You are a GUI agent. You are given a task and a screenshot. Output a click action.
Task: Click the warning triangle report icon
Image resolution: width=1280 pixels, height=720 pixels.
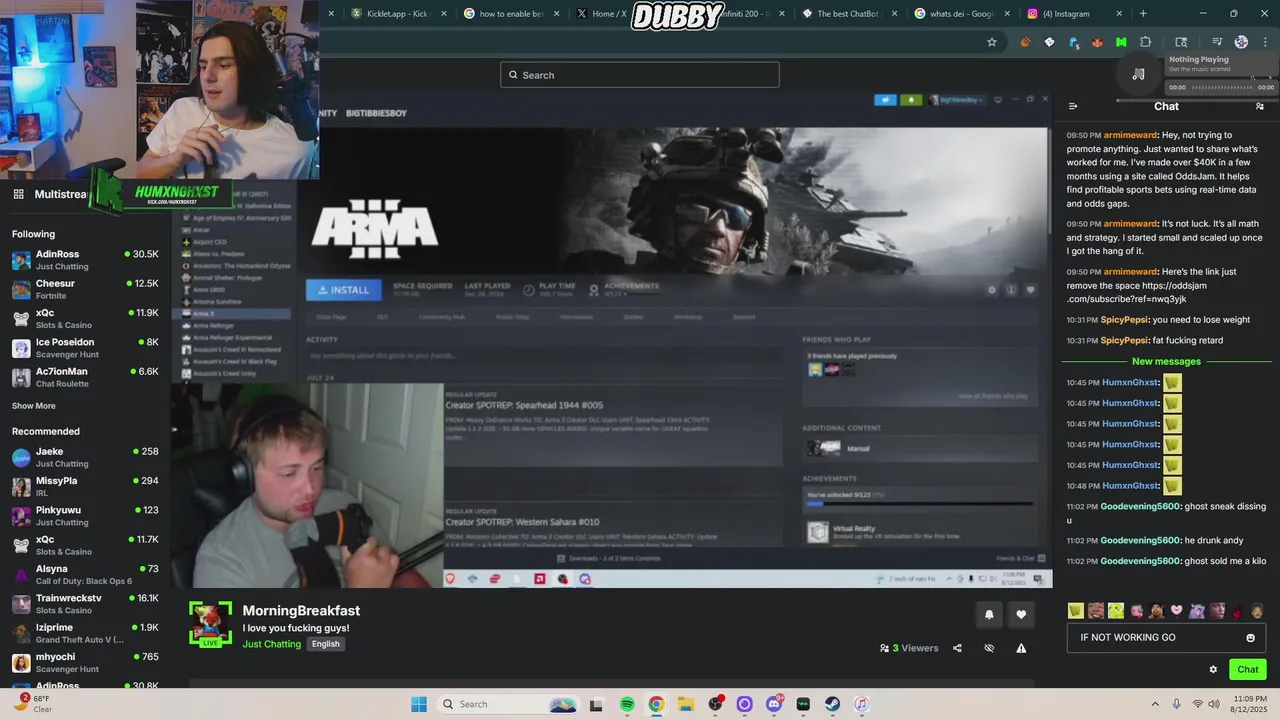point(1021,648)
